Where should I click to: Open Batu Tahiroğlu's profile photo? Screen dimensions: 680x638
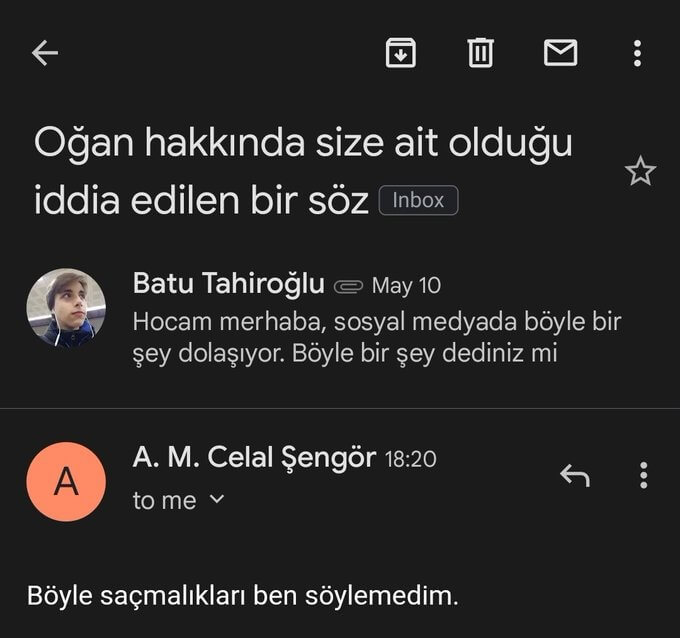[x=66, y=308]
